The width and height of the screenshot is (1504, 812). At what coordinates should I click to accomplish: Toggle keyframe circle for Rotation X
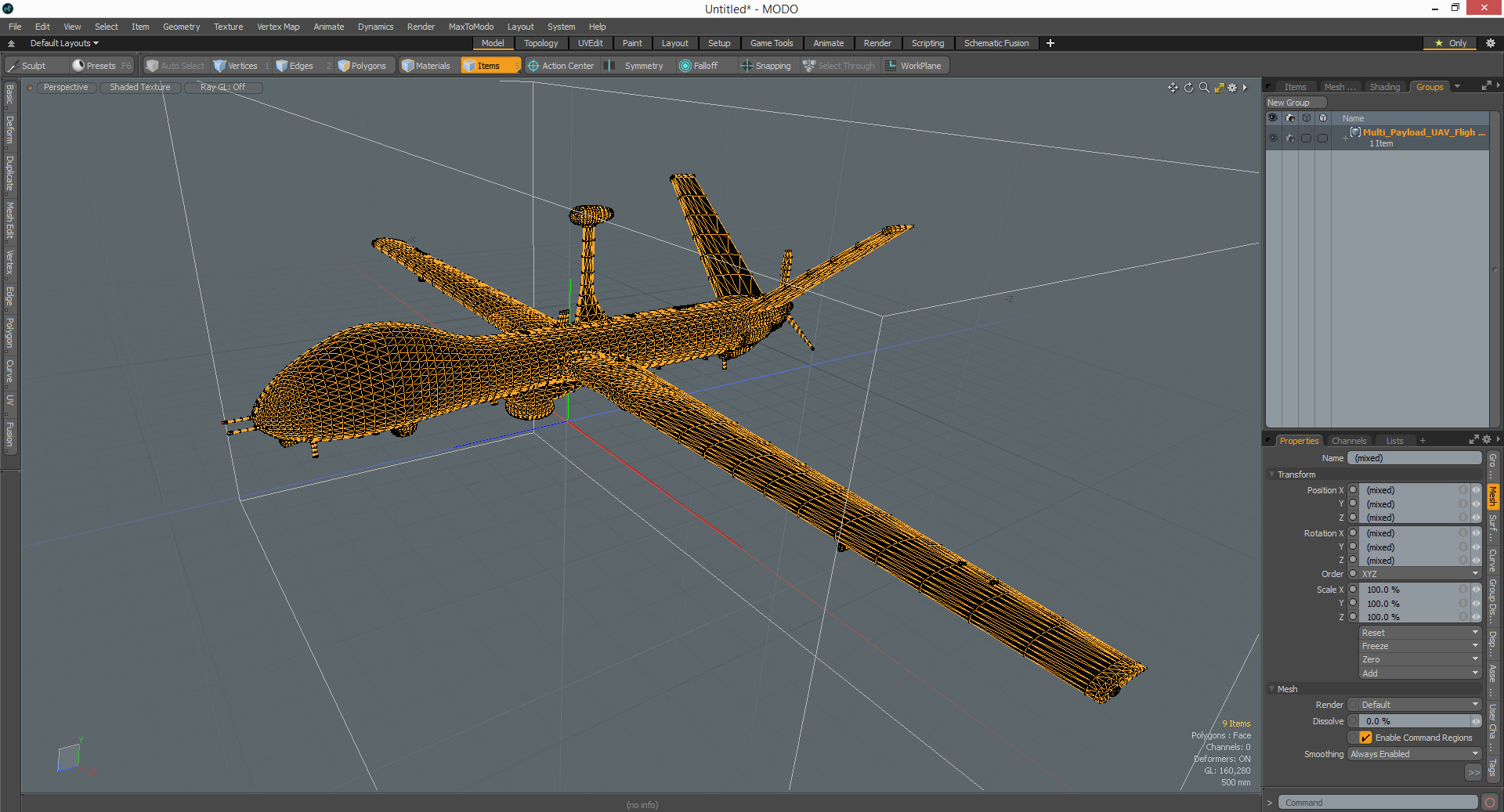(x=1353, y=533)
